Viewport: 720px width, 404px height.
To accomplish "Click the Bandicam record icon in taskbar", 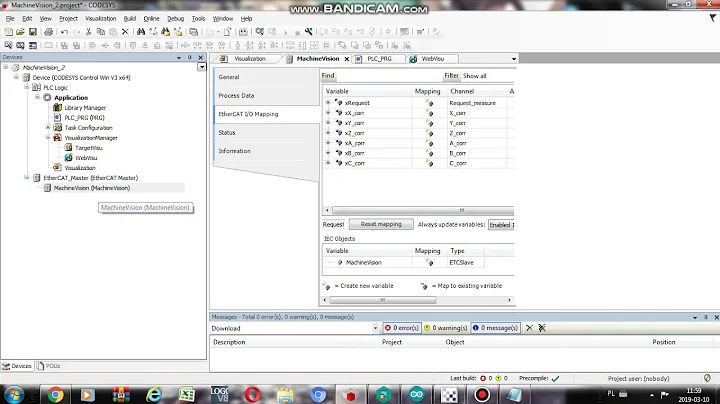I will click(x=482, y=395).
